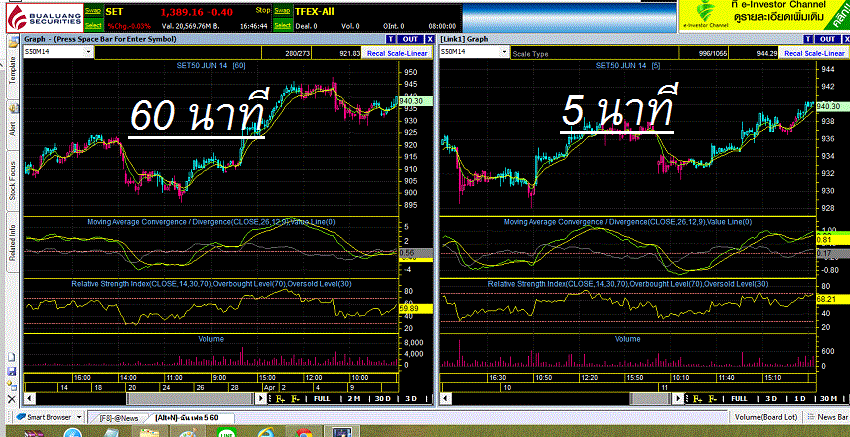The image size is (850, 437).
Task: Click right scroll arrow of 60-minute chart
Action: tap(263, 399)
